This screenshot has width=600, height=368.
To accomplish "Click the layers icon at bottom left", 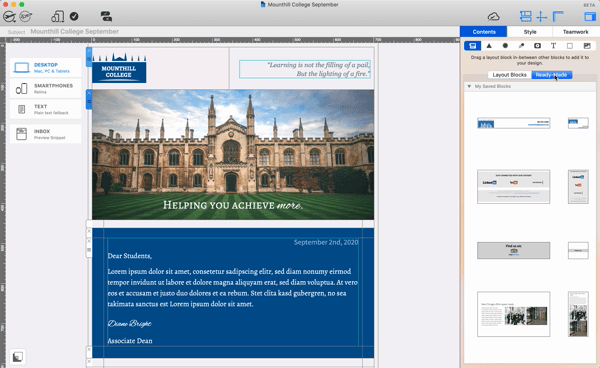I will [x=18, y=357].
